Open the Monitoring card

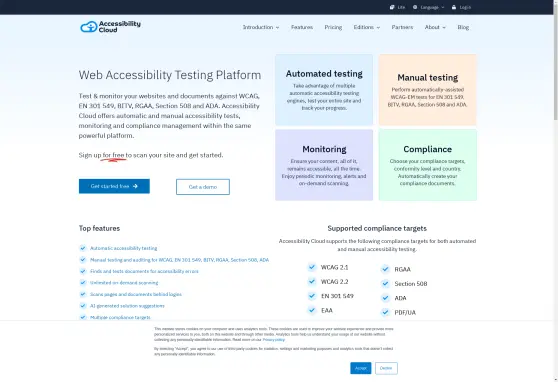(324, 165)
